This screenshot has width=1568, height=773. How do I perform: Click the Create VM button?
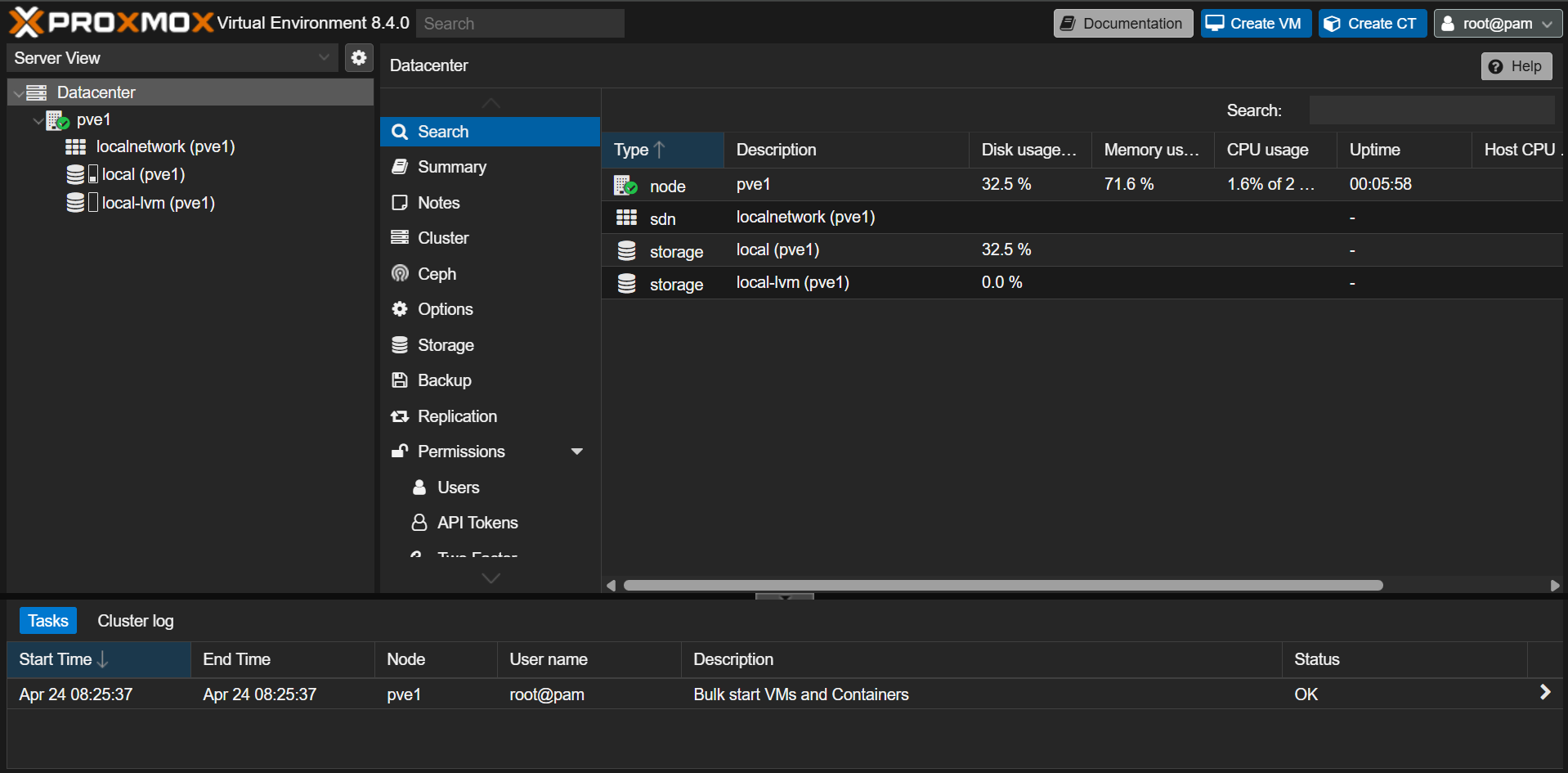1256,24
